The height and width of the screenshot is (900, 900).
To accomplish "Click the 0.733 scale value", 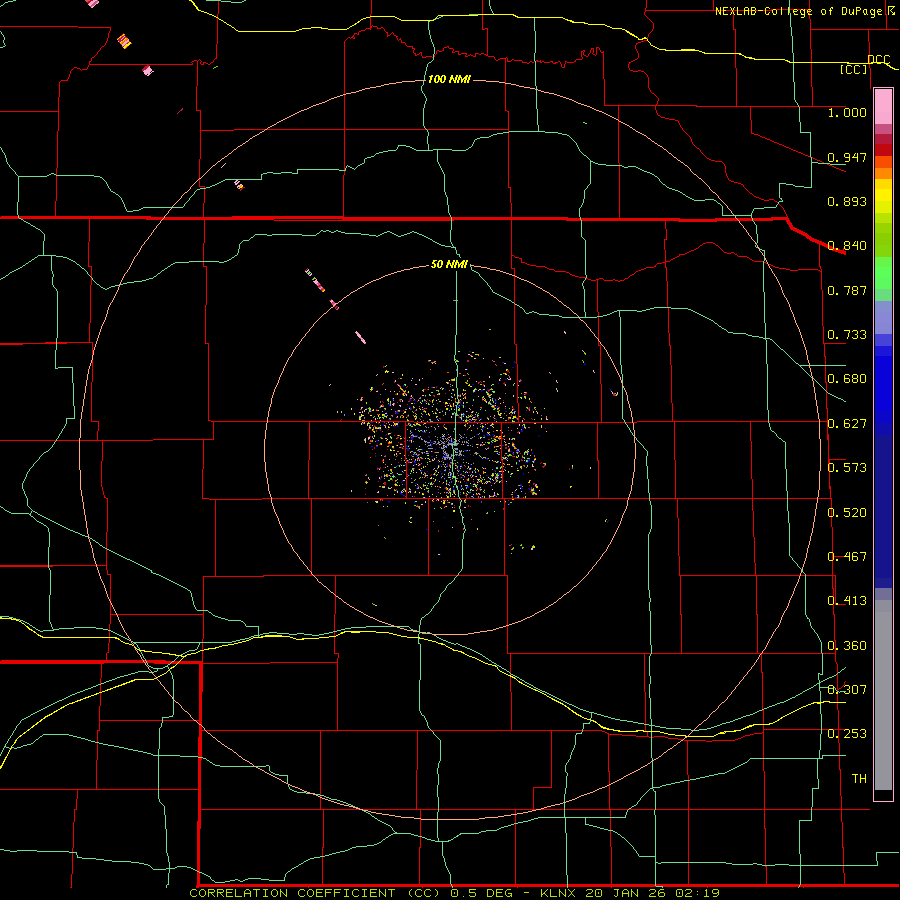I will coord(847,335).
